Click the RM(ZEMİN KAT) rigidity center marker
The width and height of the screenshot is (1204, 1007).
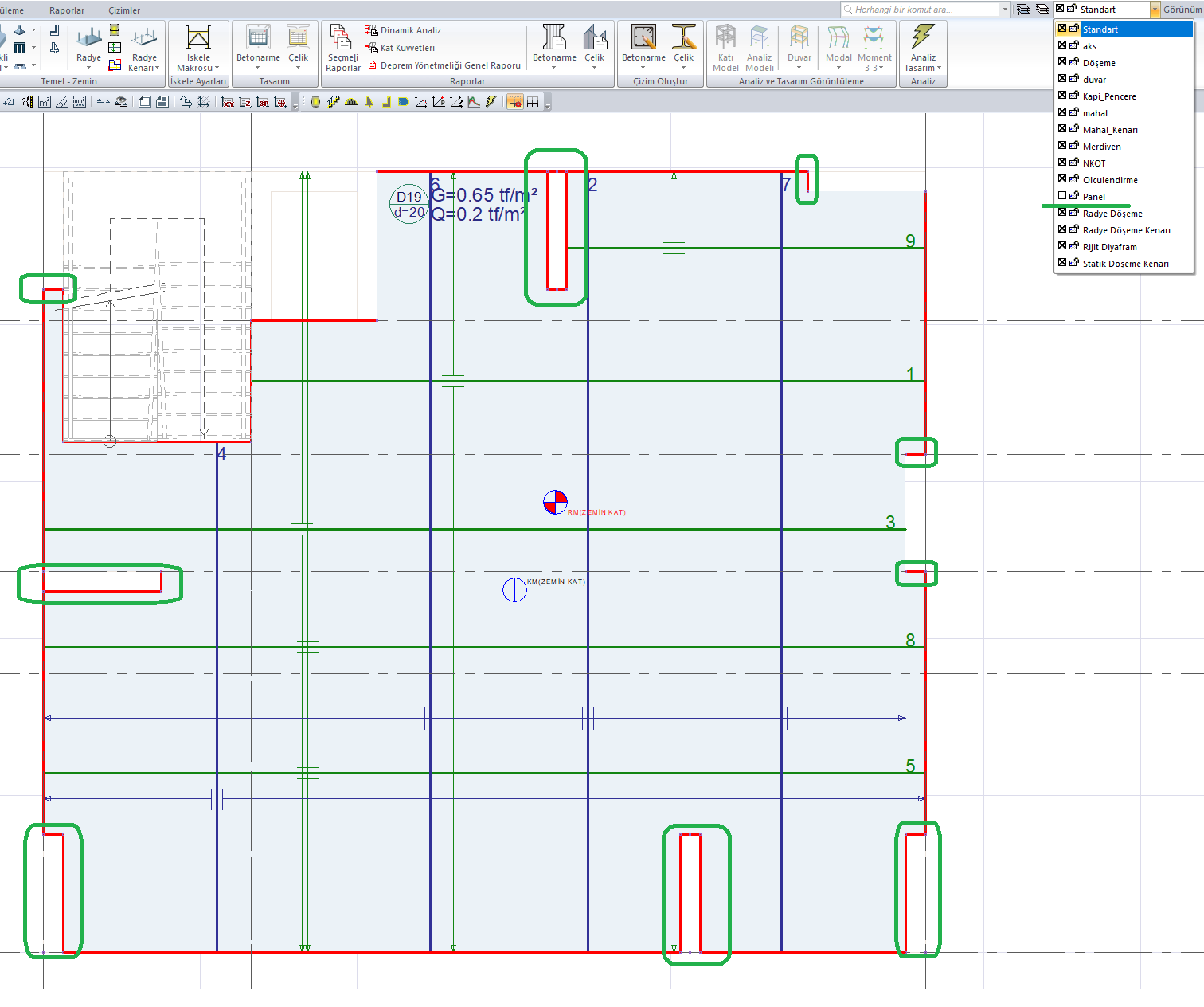tap(555, 503)
